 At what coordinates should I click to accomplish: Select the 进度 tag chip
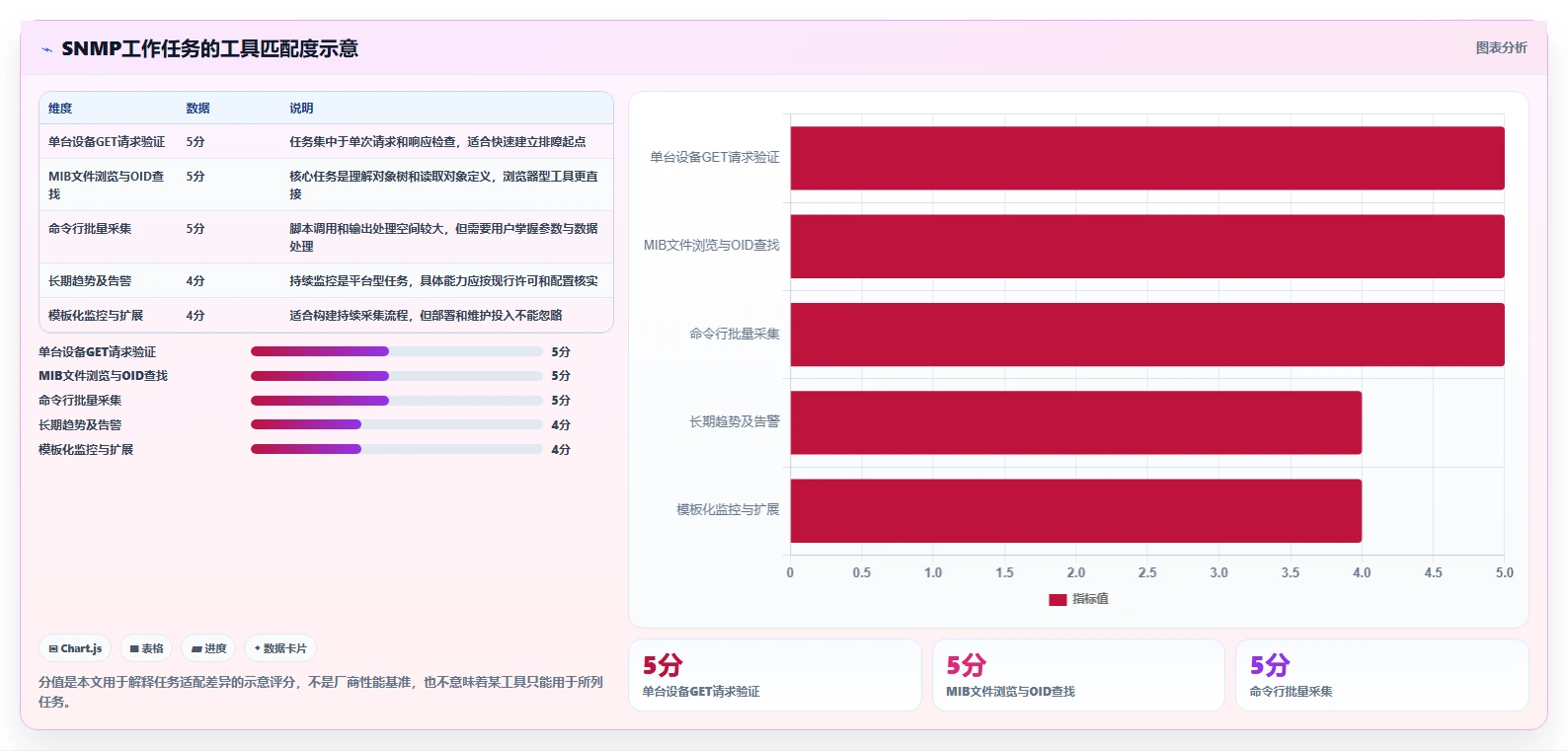click(208, 648)
